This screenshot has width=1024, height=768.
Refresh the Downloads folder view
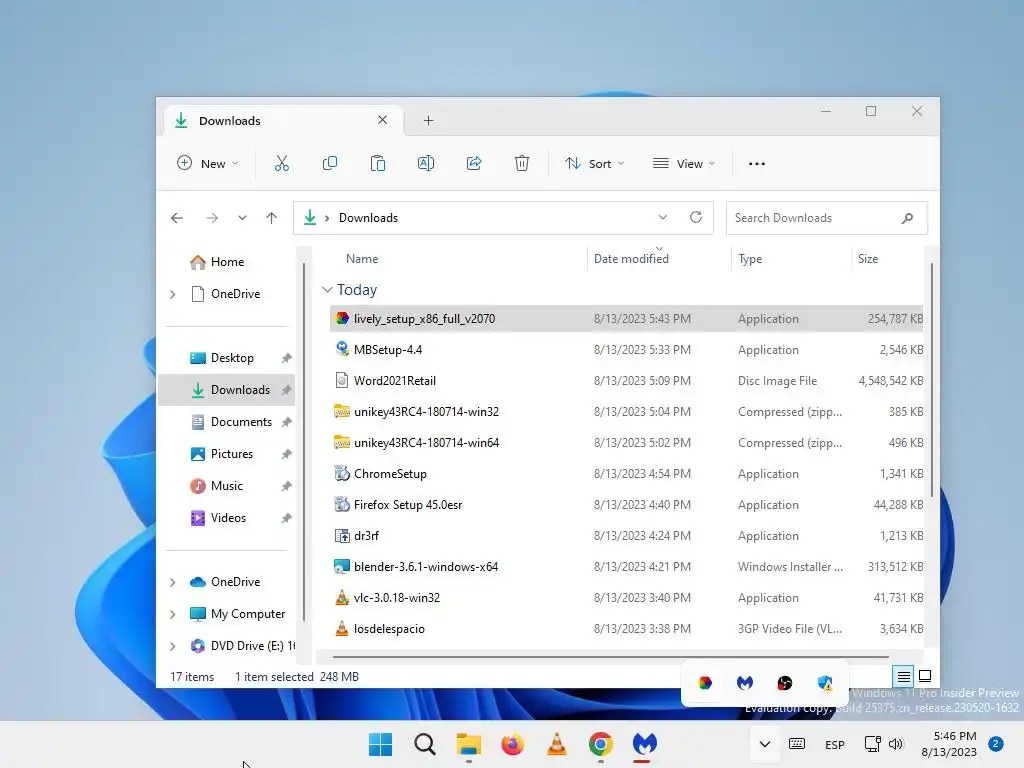[696, 217]
